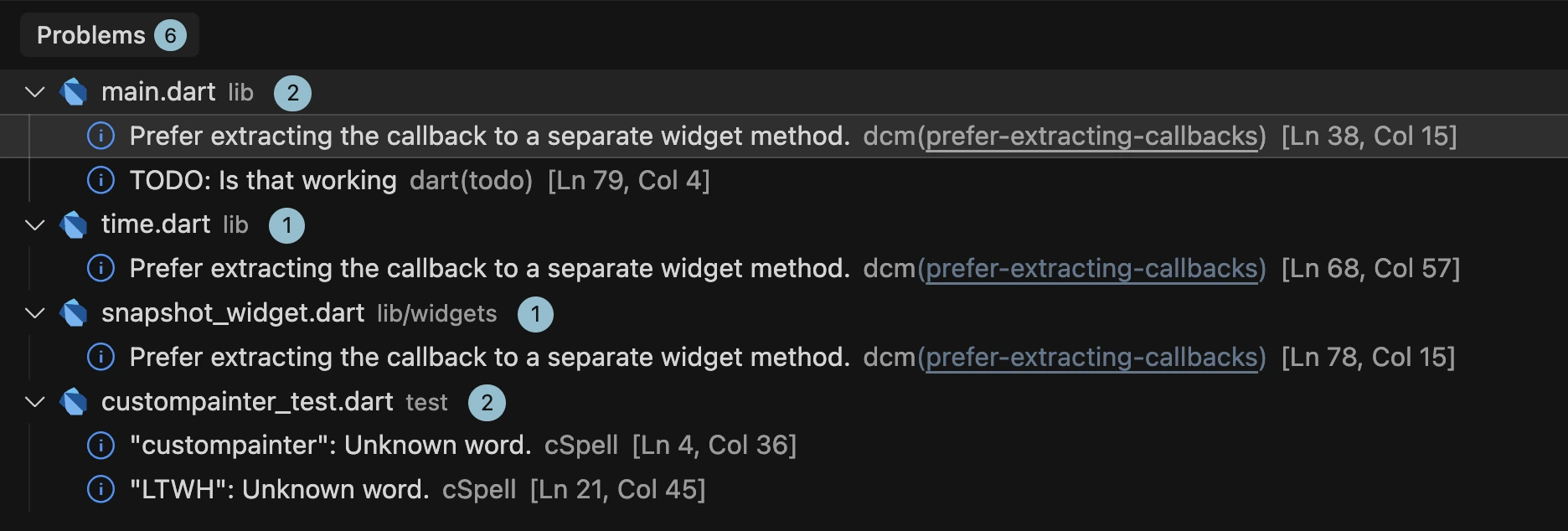
Task: Collapse the time.dart problem group
Action: (34, 224)
